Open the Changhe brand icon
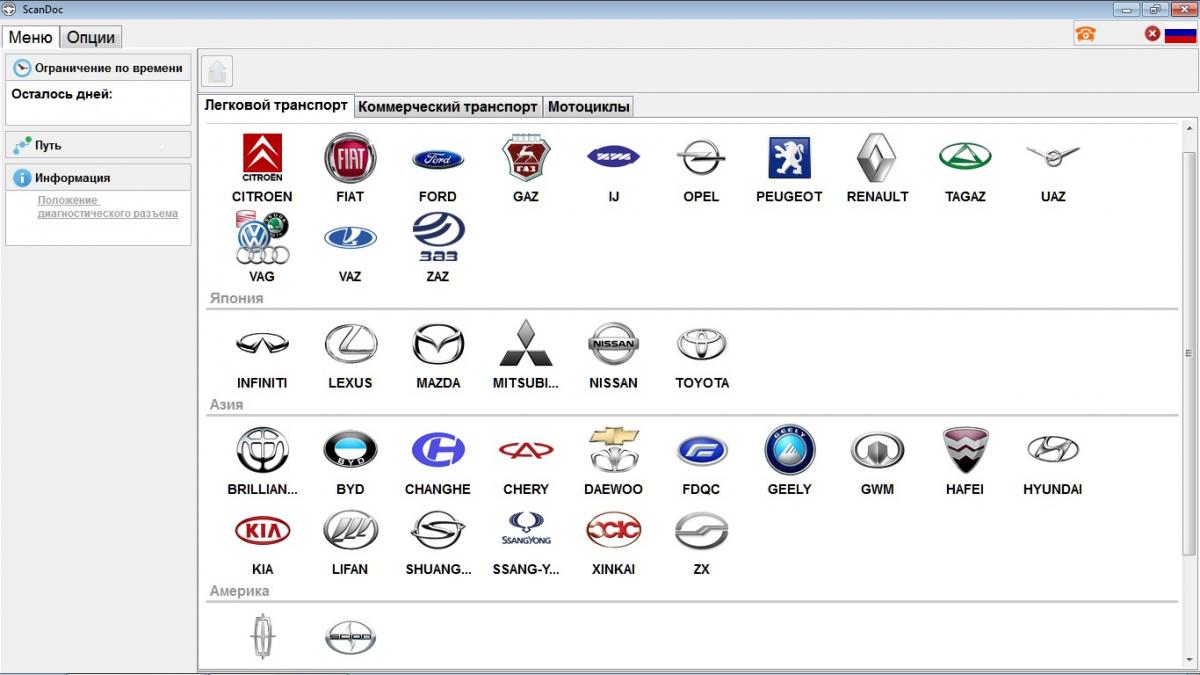The width and height of the screenshot is (1200, 675). pos(438,450)
